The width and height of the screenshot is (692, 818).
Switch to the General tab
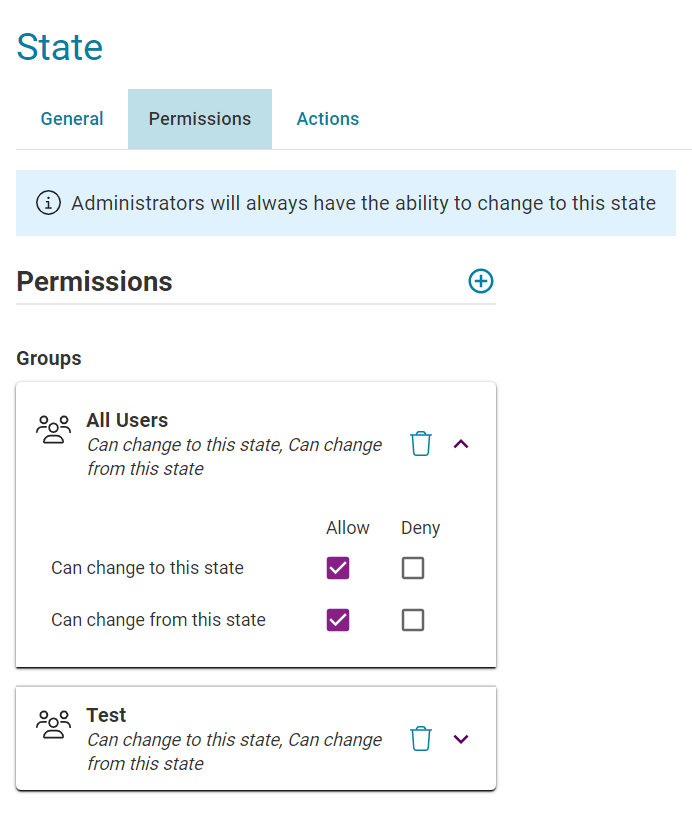point(72,119)
